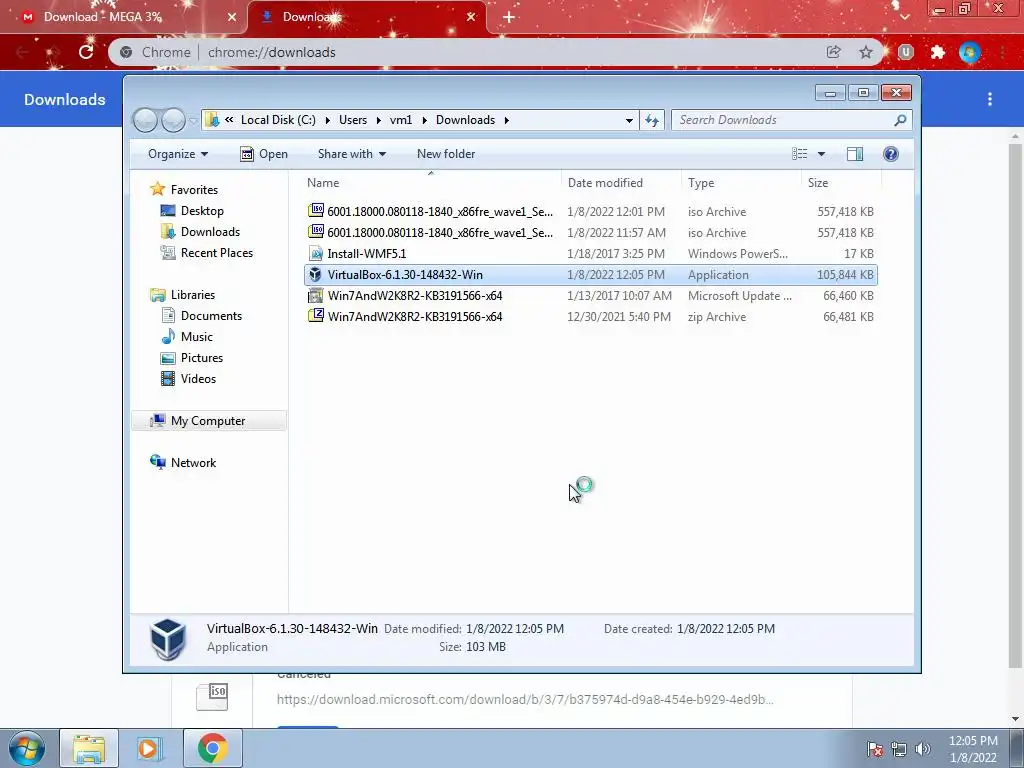Viewport: 1024px width, 768px height.
Task: Click vm1 in the address path
Action: (401, 120)
